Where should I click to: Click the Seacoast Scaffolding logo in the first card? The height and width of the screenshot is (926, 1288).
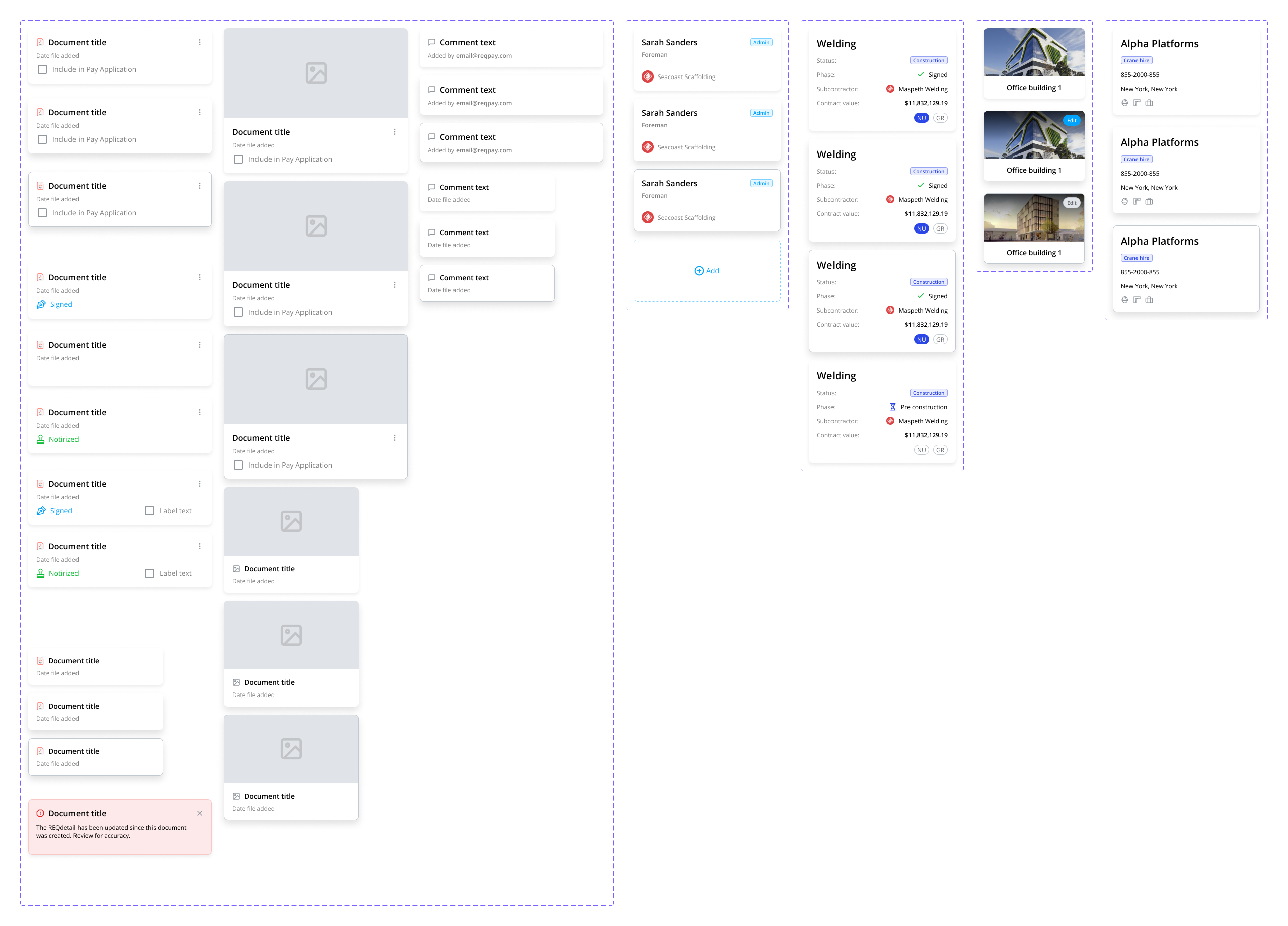click(x=647, y=76)
